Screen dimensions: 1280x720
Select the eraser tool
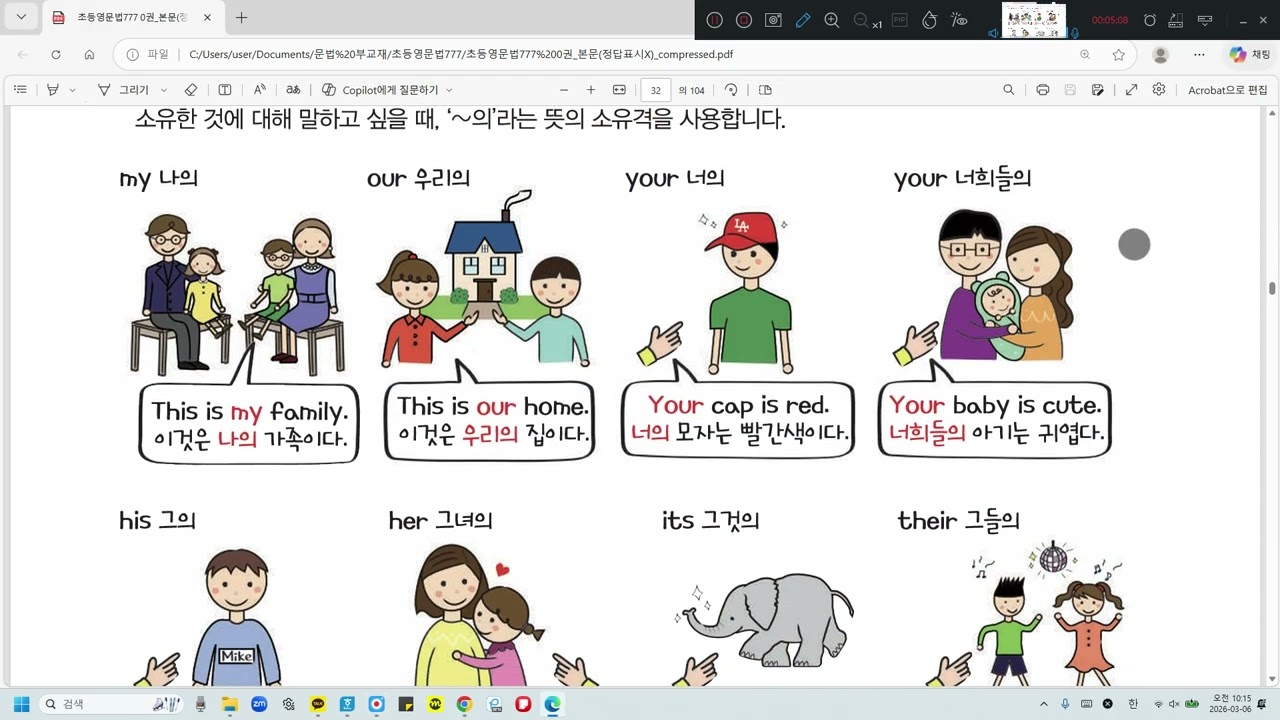pos(191,90)
